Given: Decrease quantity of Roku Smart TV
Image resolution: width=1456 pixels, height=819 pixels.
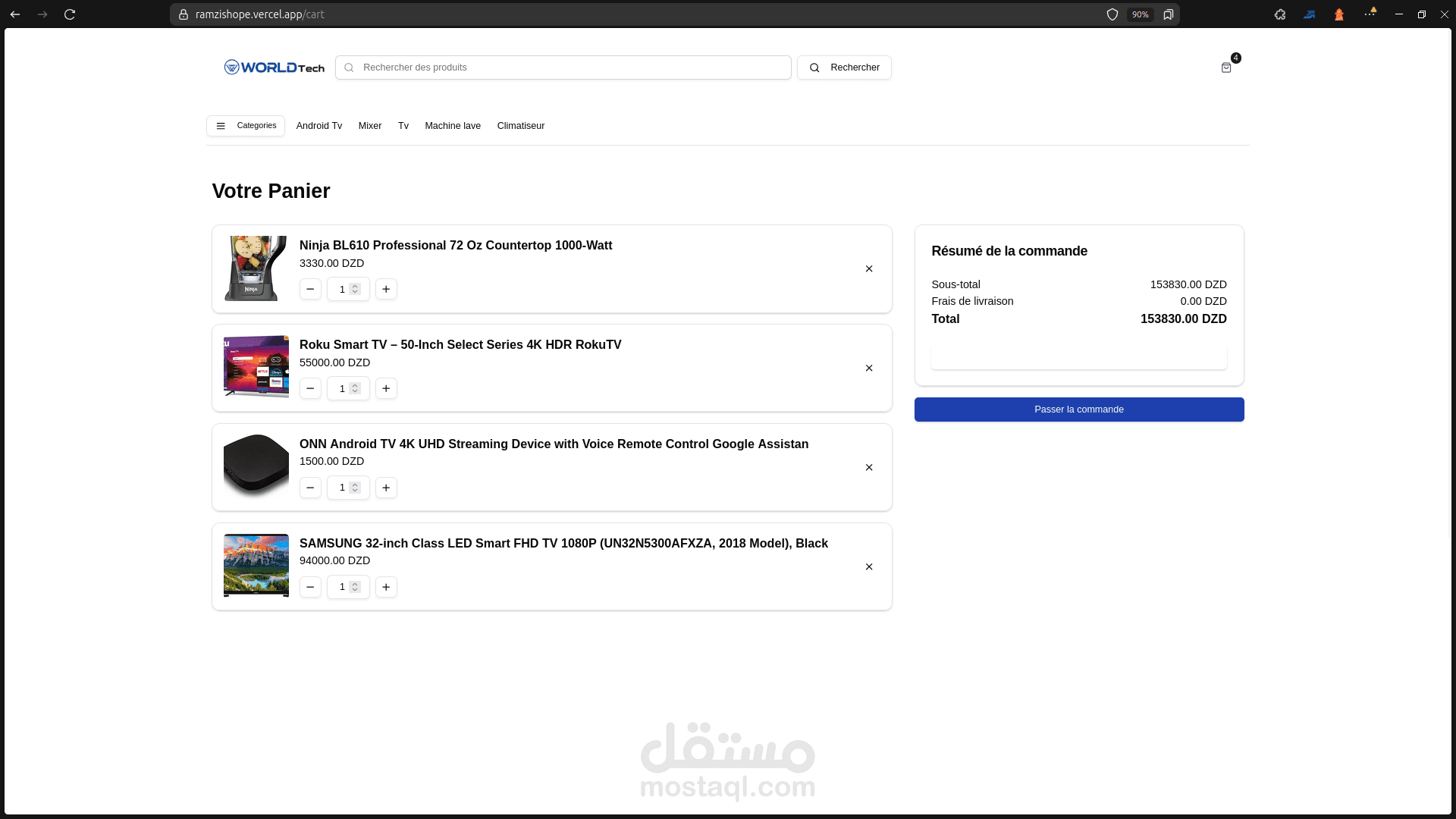Looking at the screenshot, I should click(x=310, y=388).
